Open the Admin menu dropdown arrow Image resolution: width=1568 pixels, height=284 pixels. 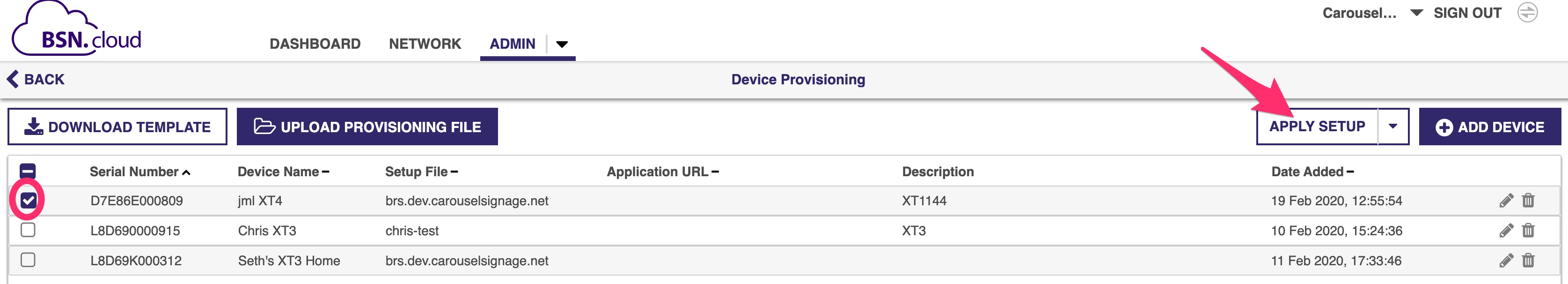562,44
